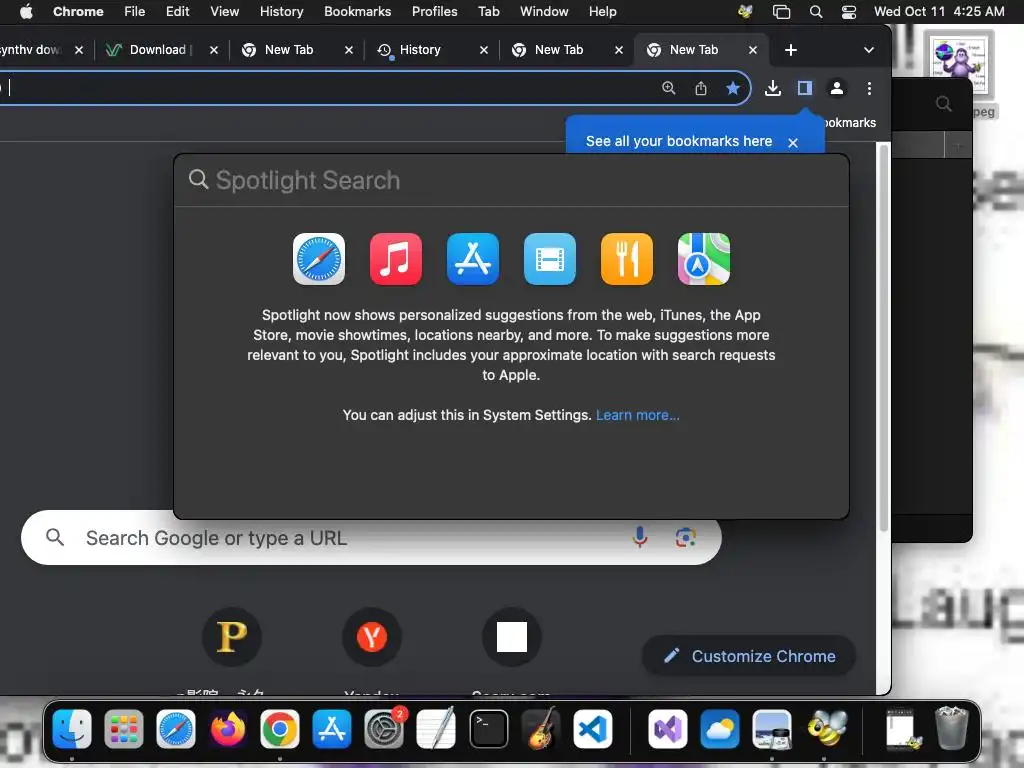This screenshot has width=1024, height=768.
Task: Click the Spotlight magnifier in the menu bar
Action: 816,12
